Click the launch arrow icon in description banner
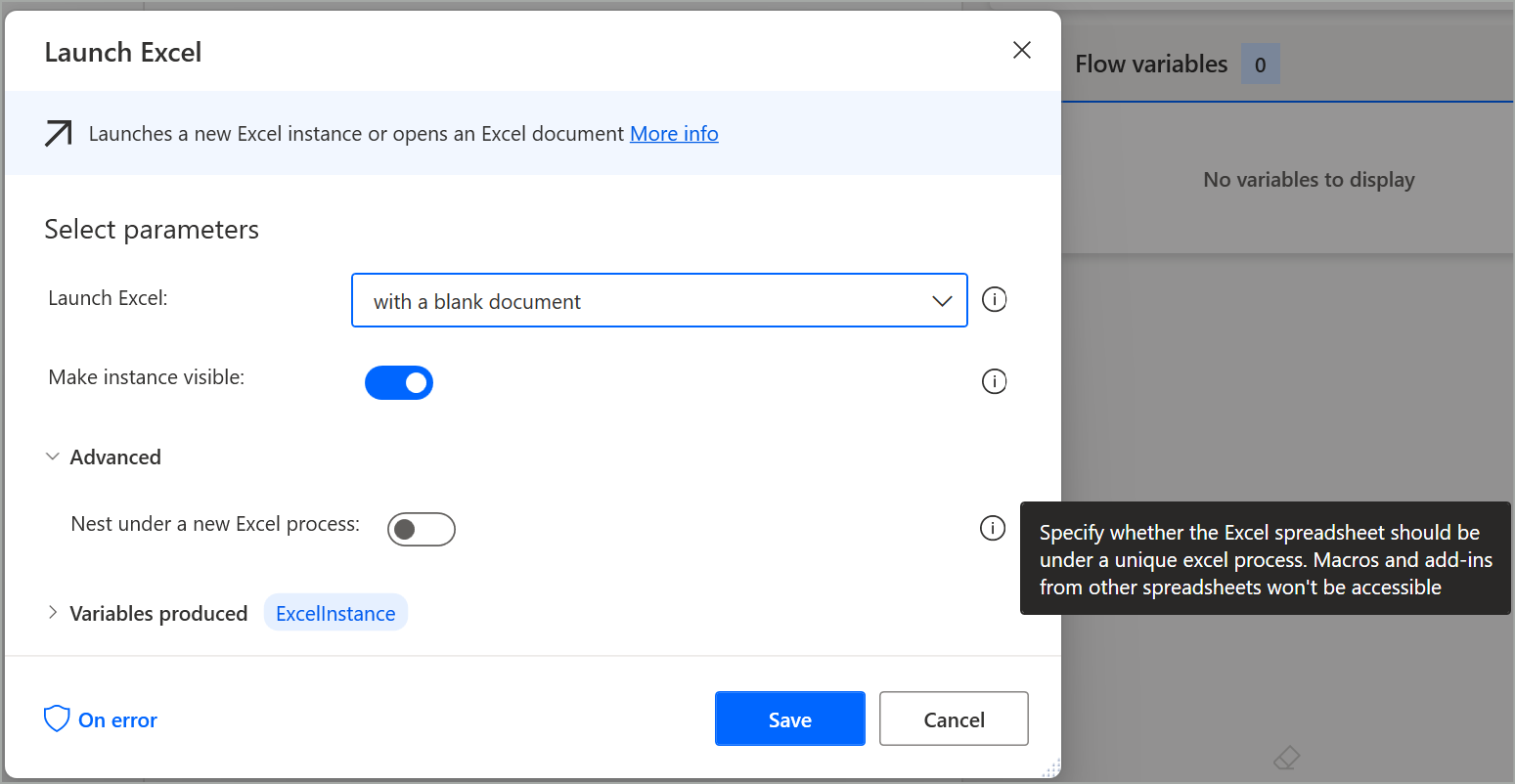The height and width of the screenshot is (784, 1515). click(x=59, y=133)
